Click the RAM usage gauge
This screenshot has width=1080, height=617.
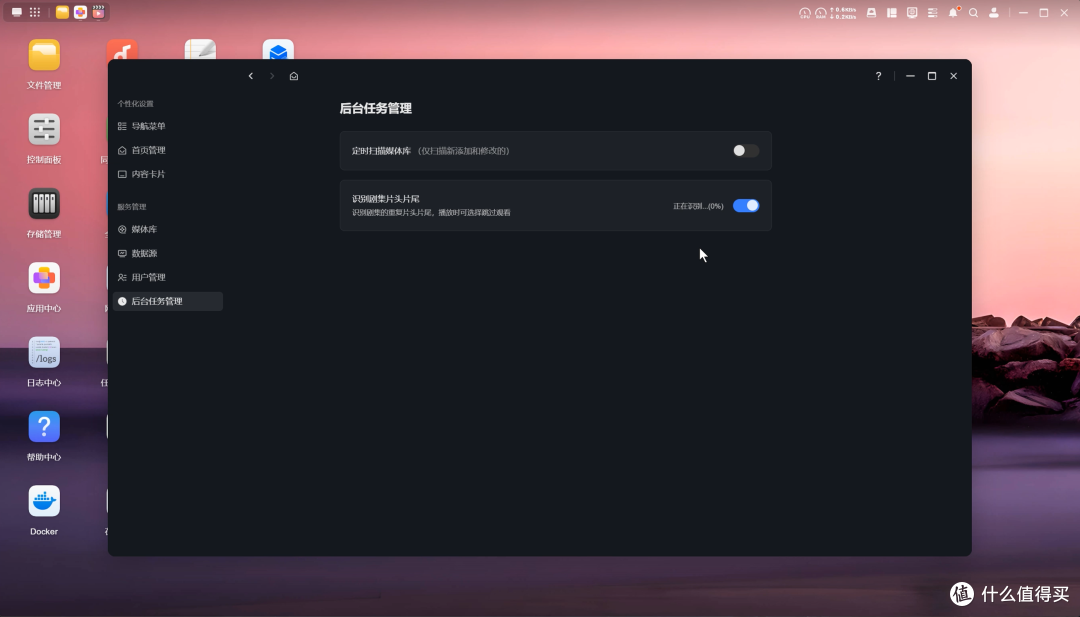tap(820, 12)
